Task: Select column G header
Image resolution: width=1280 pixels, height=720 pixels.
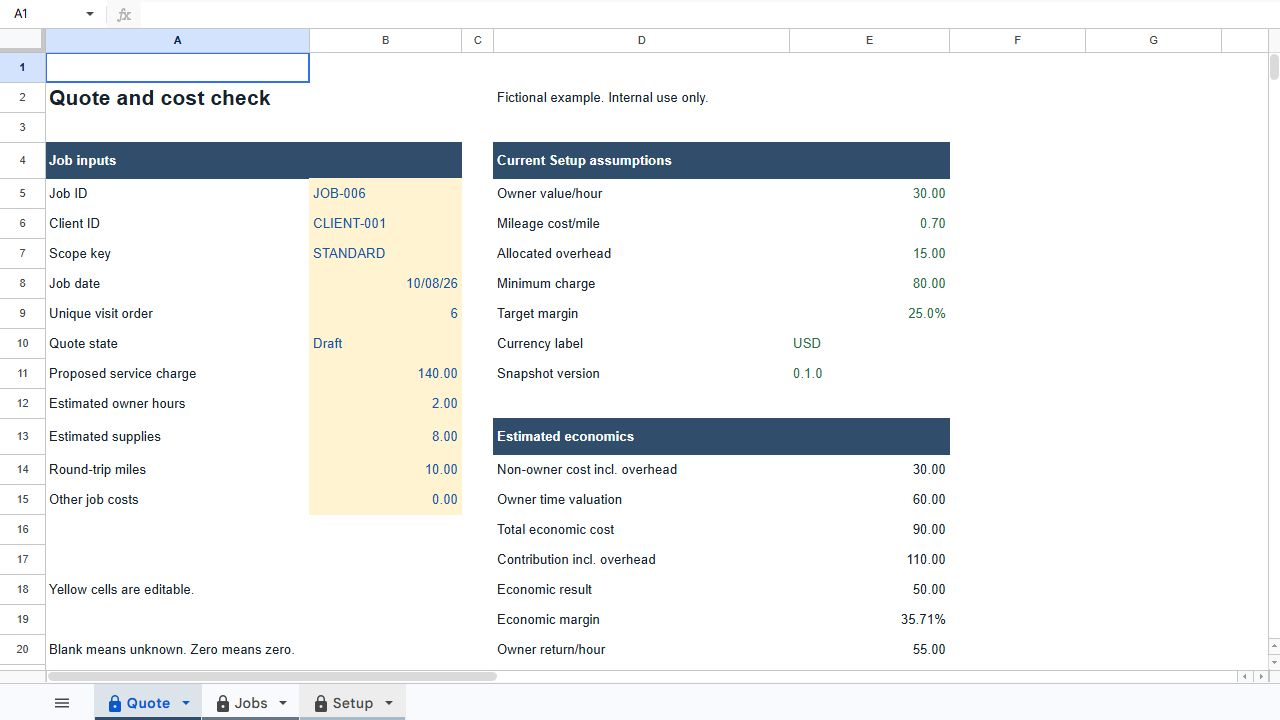Action: [x=1153, y=40]
